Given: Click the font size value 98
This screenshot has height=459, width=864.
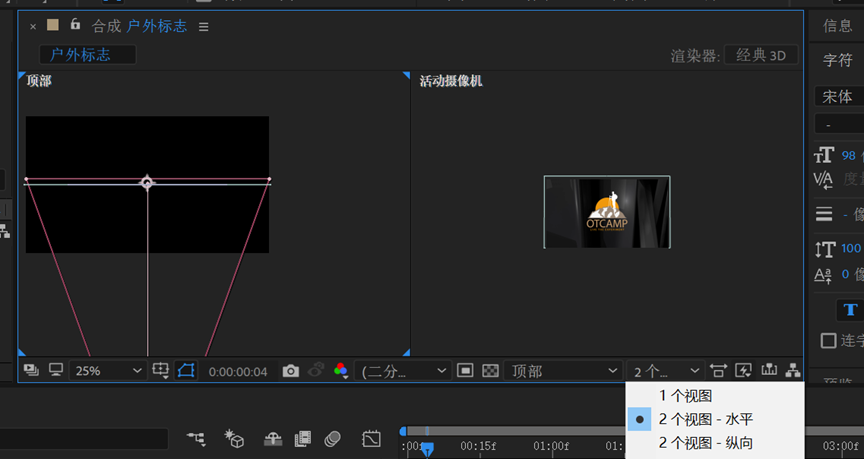Looking at the screenshot, I should [849, 156].
